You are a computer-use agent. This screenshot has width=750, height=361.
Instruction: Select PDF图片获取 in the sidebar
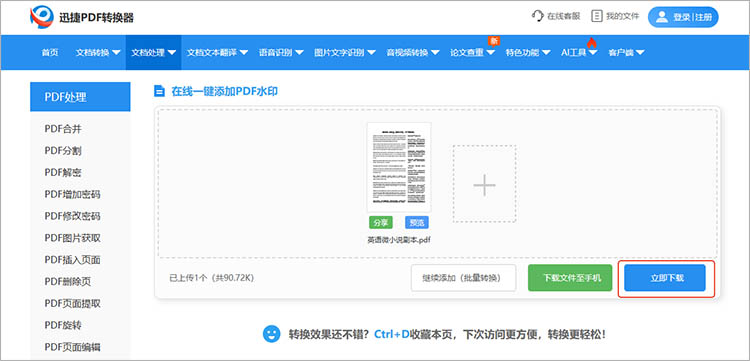tap(73, 238)
